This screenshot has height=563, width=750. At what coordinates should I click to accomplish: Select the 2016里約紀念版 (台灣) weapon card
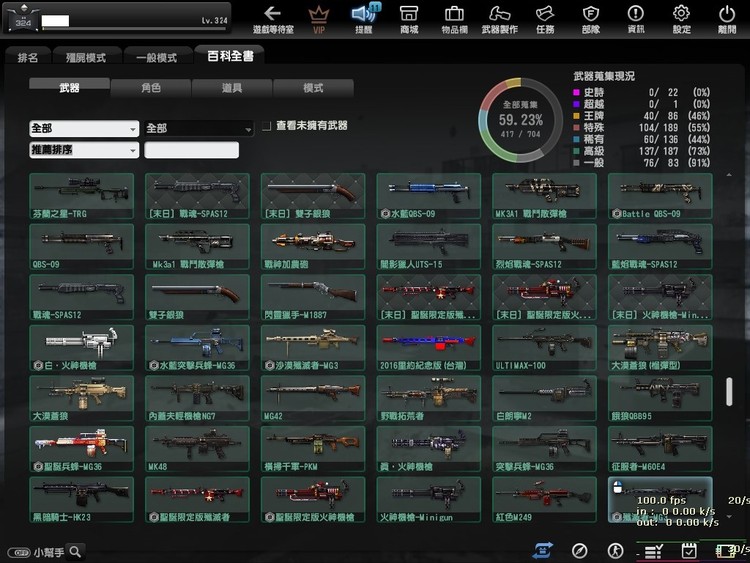(x=429, y=348)
